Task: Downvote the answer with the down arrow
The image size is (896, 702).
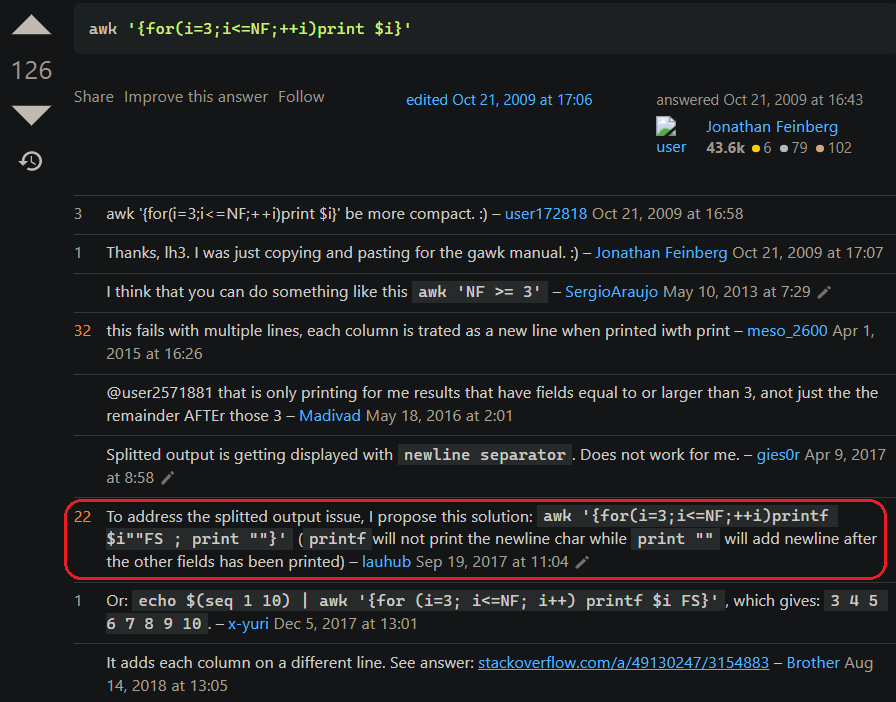Action: 31,115
